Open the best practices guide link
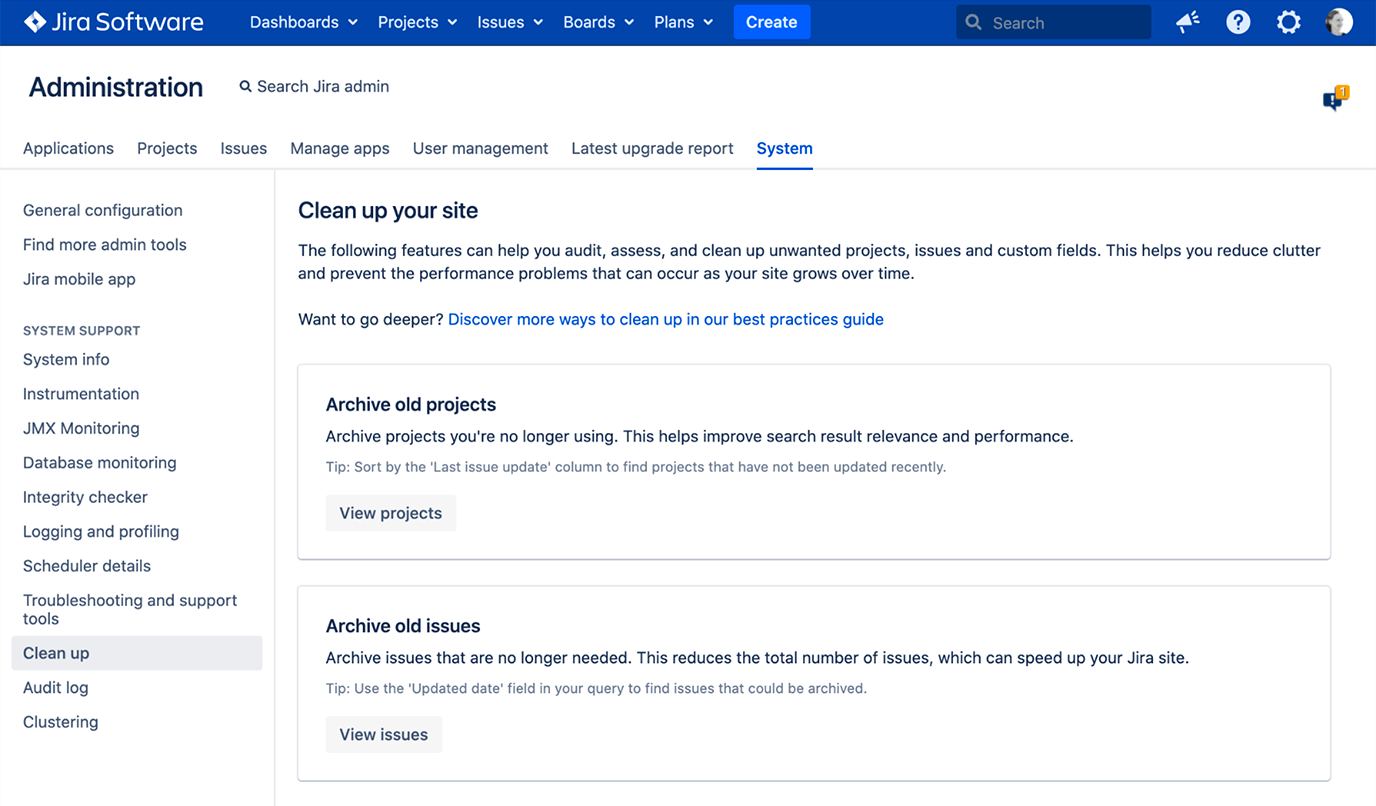 665,318
